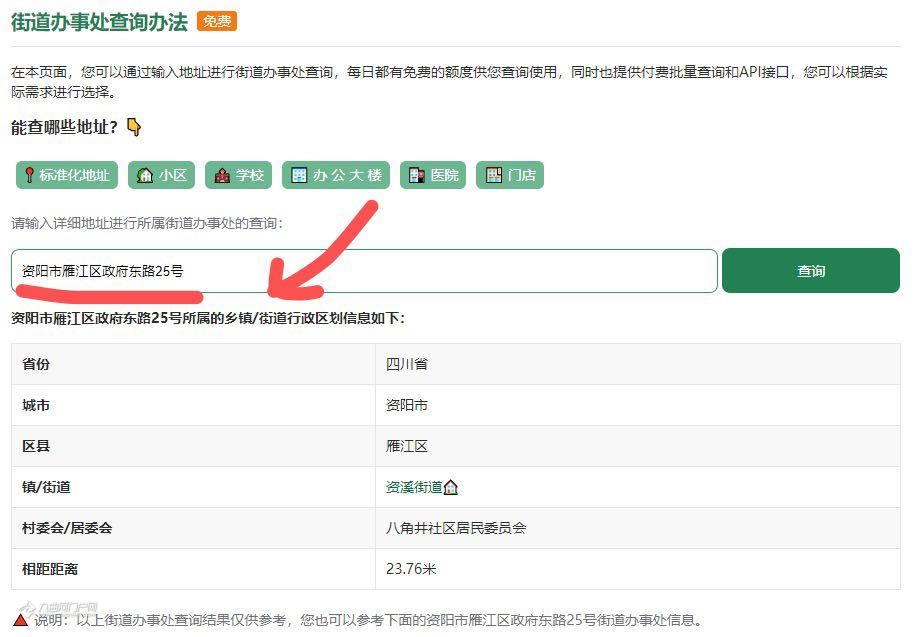Select the 办公大楼 tag
Screen dimensions: 919x637
(x=336, y=175)
